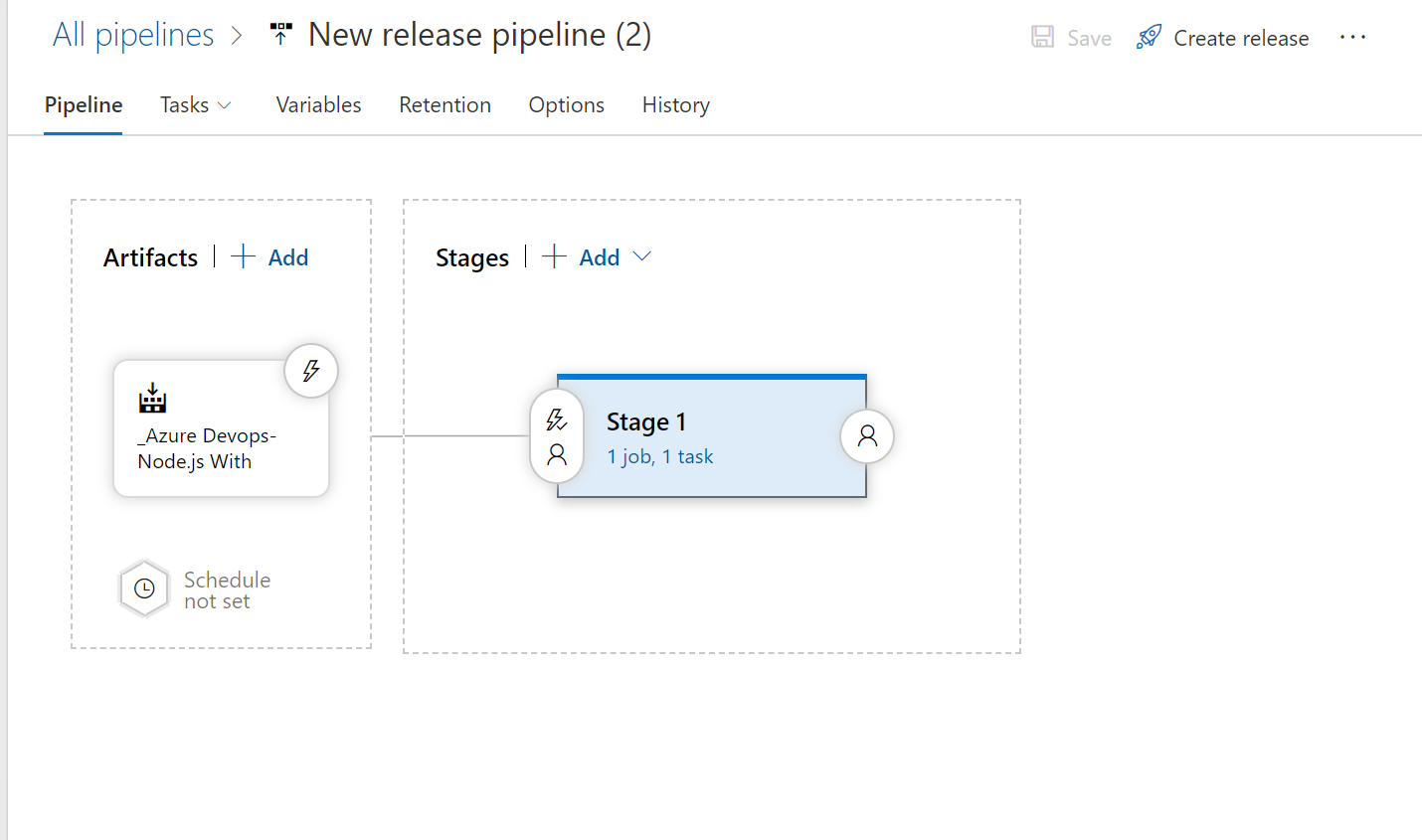Expand the Tasks tab dropdown
The height and width of the screenshot is (840, 1422).
coord(226,104)
